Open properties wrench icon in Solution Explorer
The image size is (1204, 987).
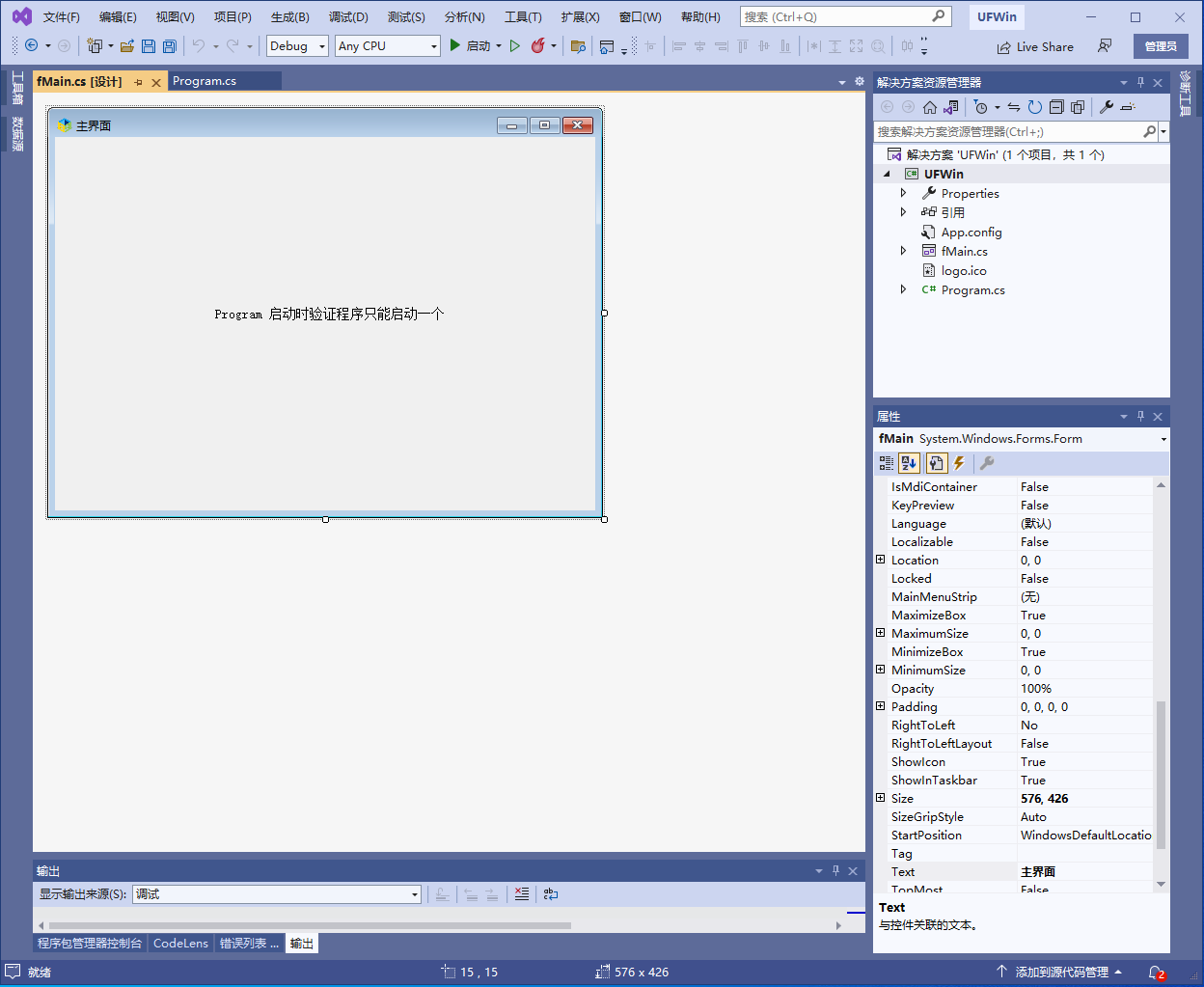pyautogui.click(x=1107, y=107)
